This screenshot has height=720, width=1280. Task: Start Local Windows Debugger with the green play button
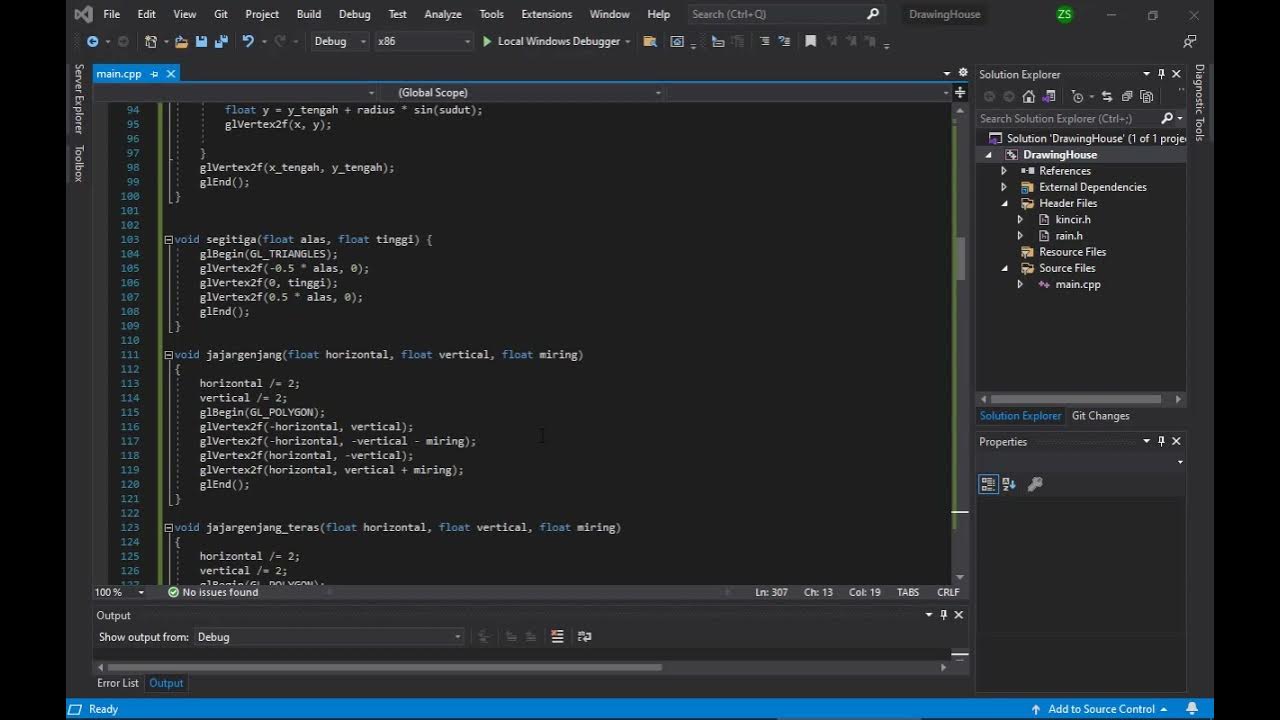pos(487,41)
